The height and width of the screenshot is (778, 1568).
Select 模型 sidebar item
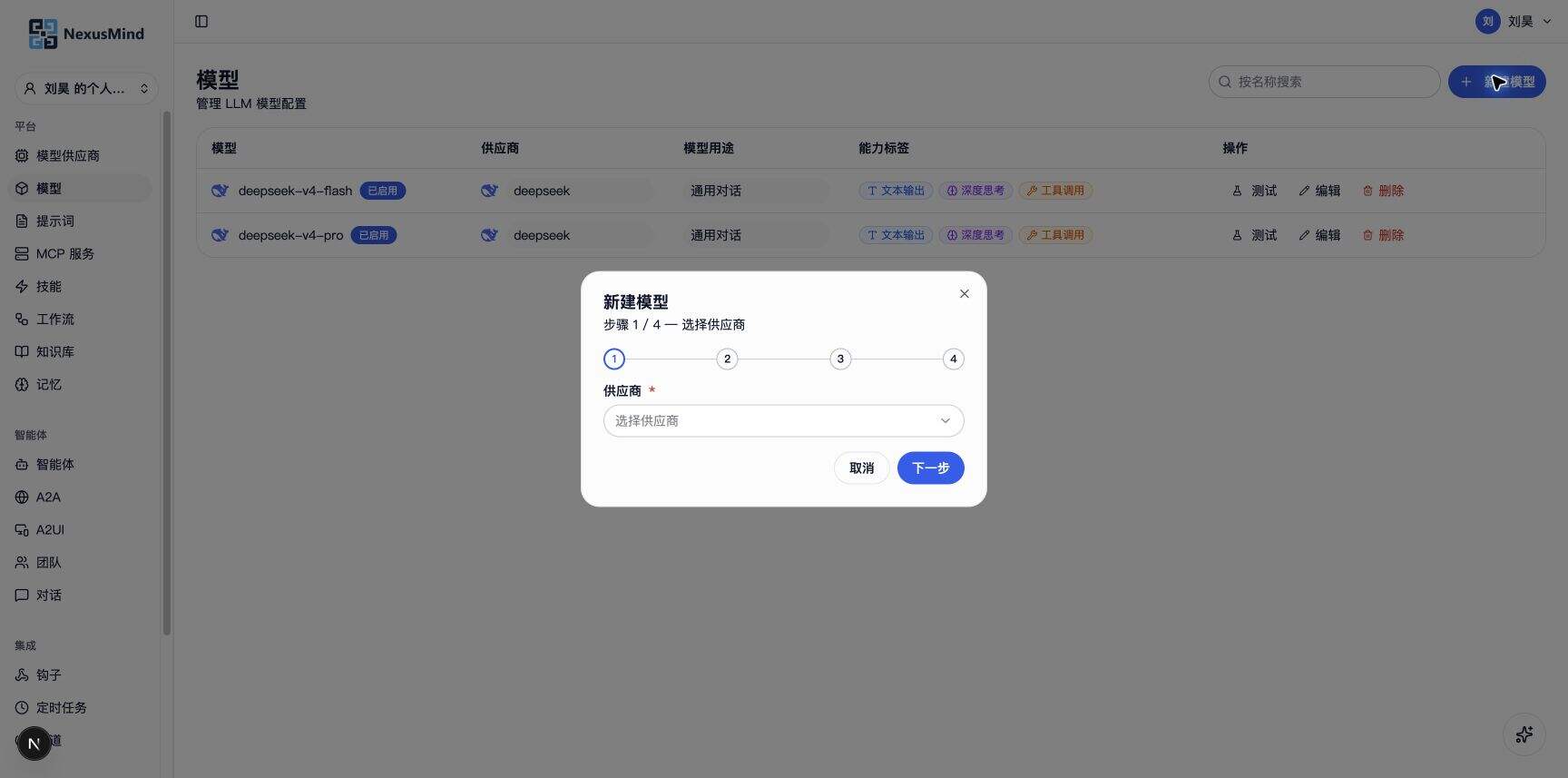pos(80,188)
